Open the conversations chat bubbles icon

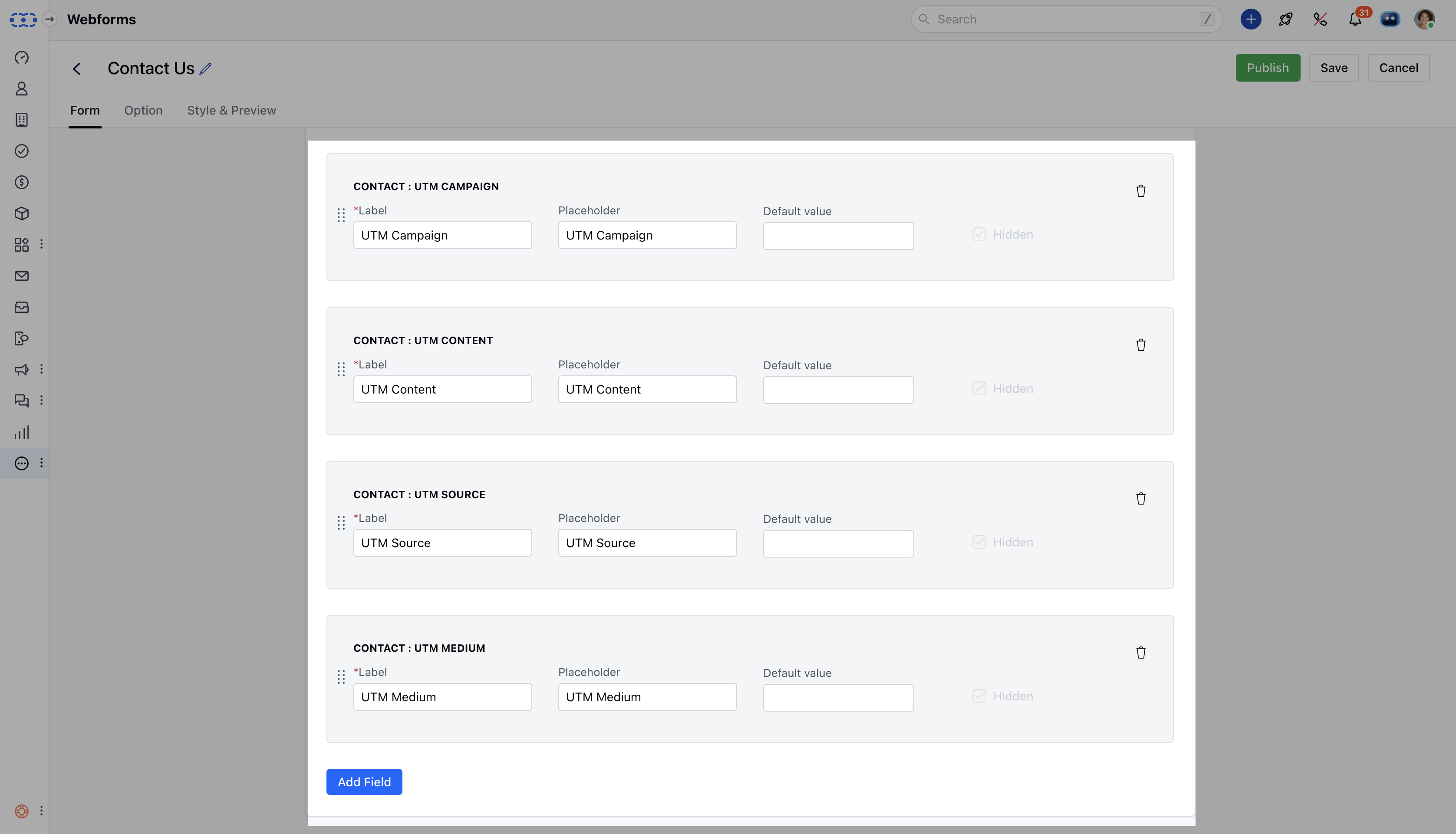click(x=22, y=401)
